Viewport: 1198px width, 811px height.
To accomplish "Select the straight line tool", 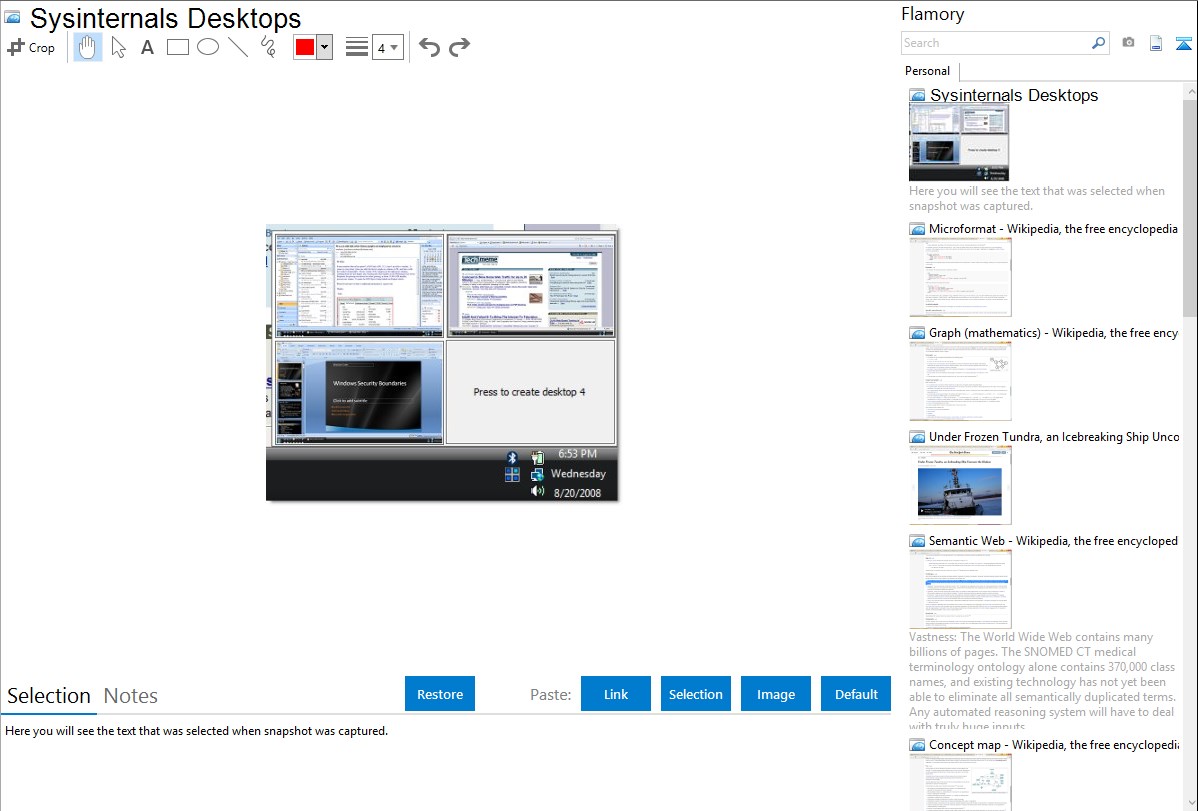I will click(238, 47).
